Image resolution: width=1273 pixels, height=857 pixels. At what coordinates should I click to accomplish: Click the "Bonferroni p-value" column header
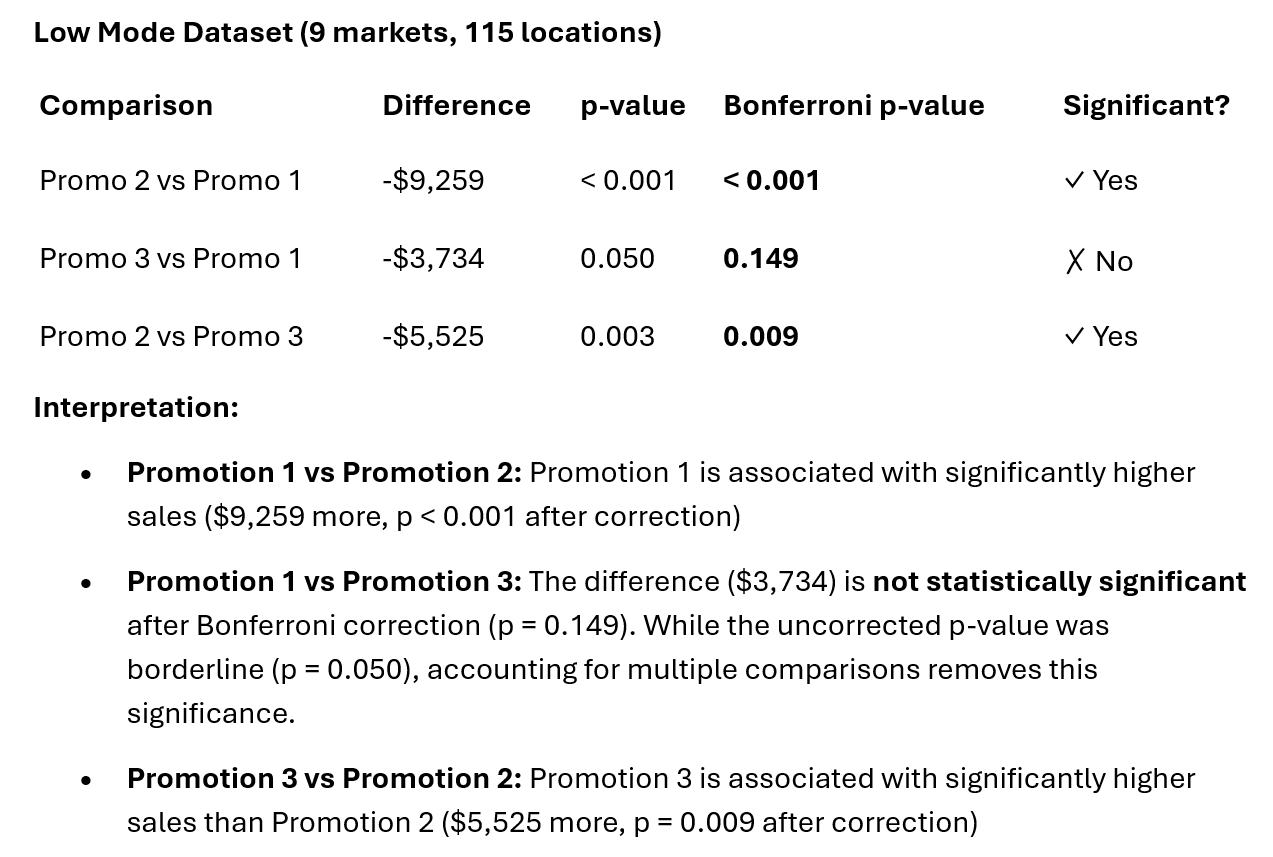[x=853, y=105]
